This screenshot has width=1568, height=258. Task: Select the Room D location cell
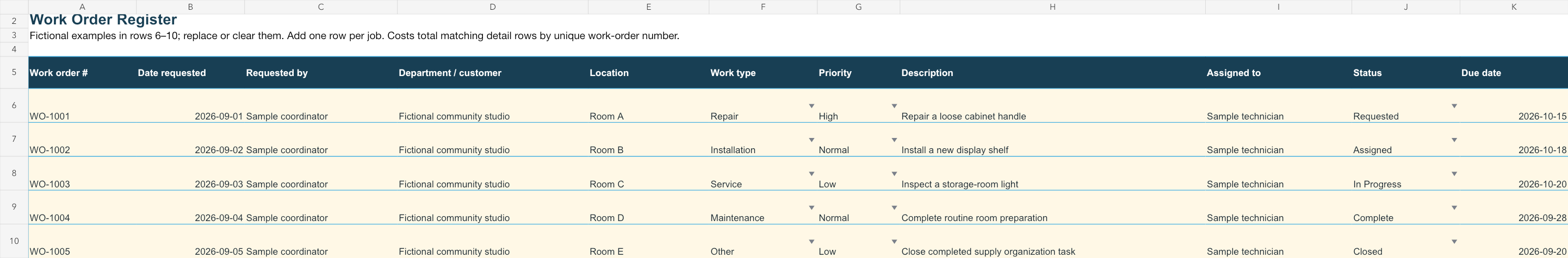coord(648,207)
